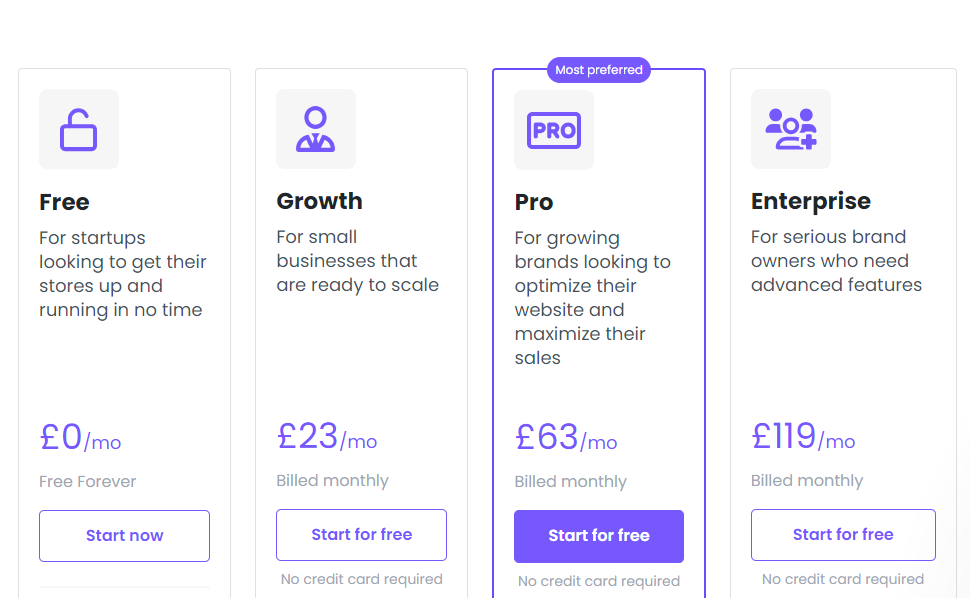Click the Pro plan title
The height and width of the screenshot is (598, 970).
point(534,202)
